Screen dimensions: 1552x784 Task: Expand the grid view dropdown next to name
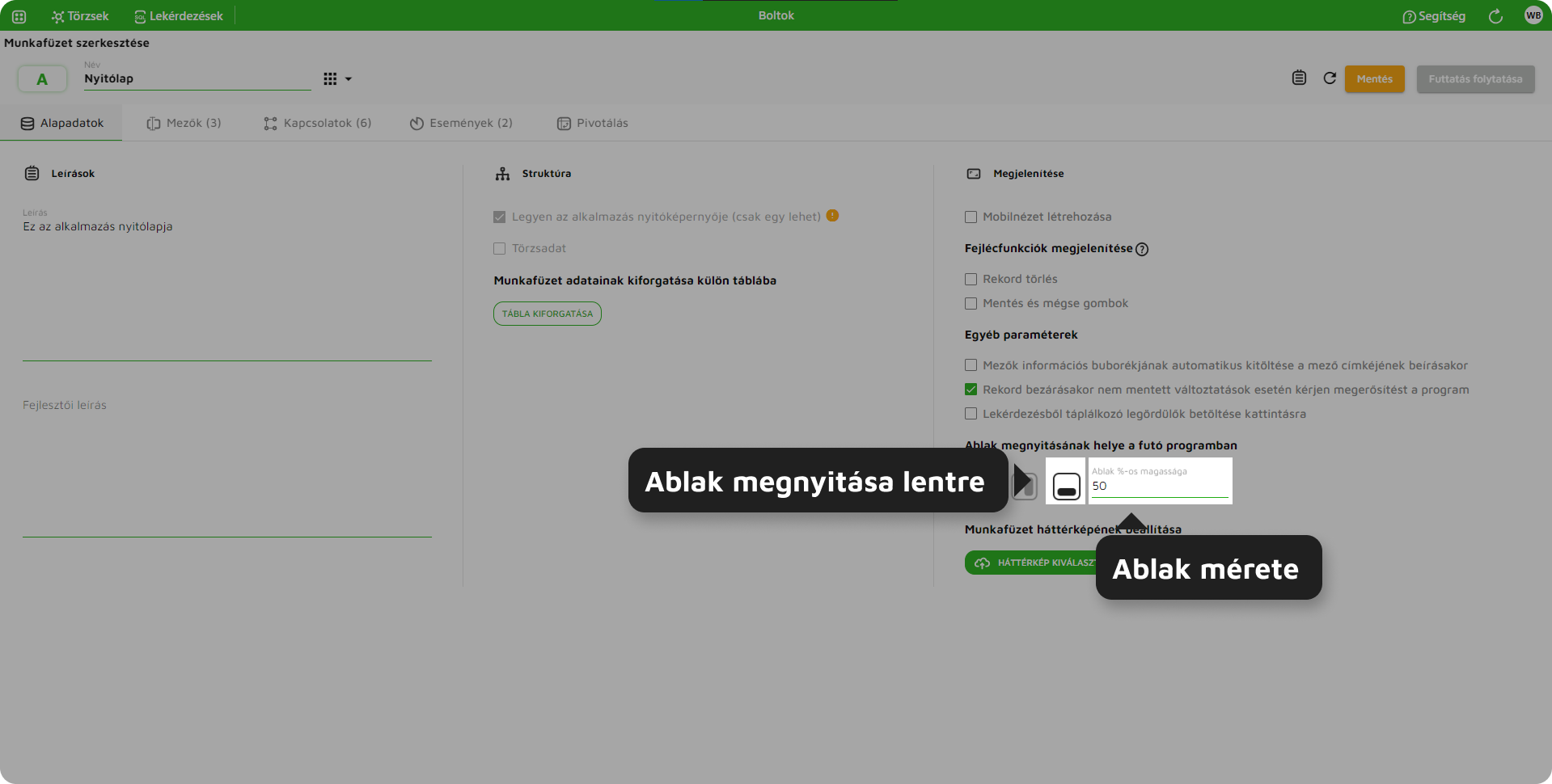(x=337, y=79)
